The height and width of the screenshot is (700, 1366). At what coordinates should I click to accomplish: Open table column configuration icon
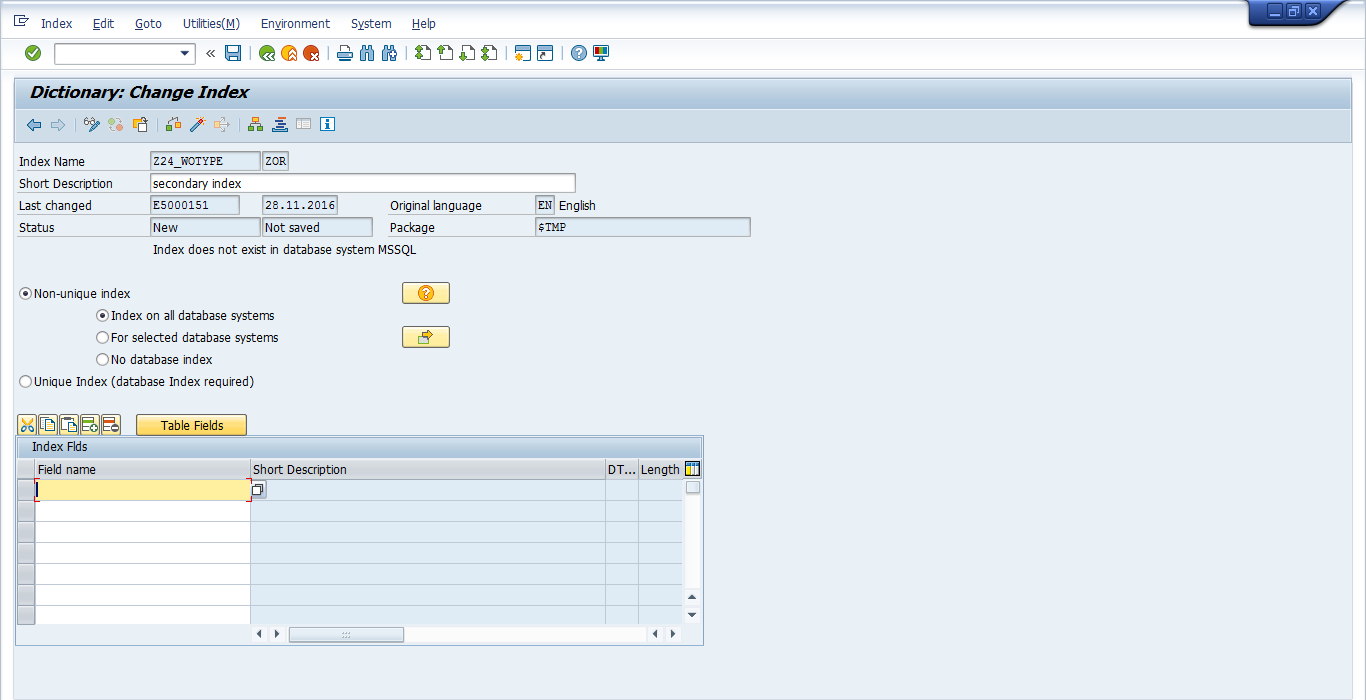point(692,469)
